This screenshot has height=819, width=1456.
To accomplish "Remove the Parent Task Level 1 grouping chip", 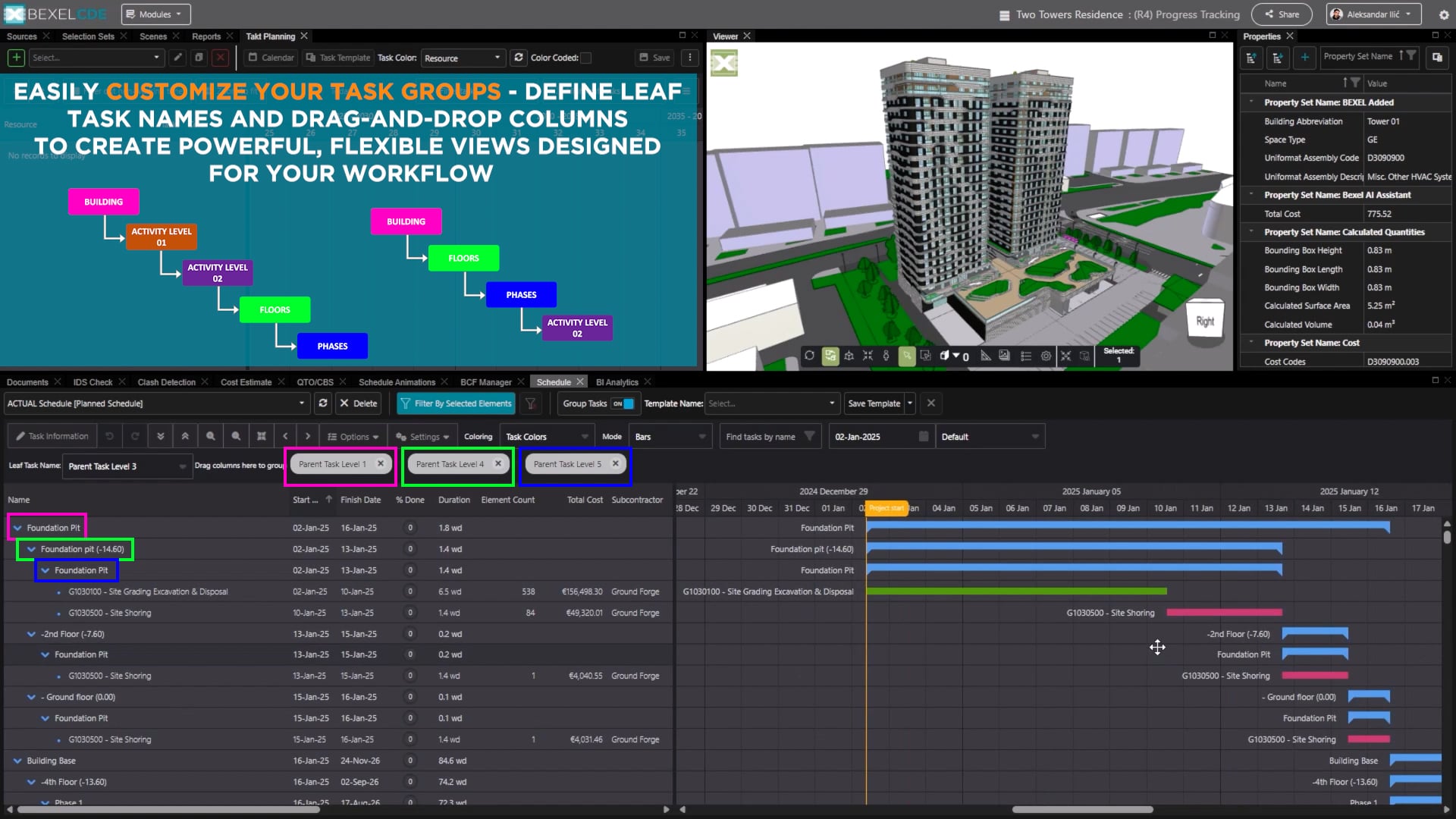I will click(x=381, y=463).
